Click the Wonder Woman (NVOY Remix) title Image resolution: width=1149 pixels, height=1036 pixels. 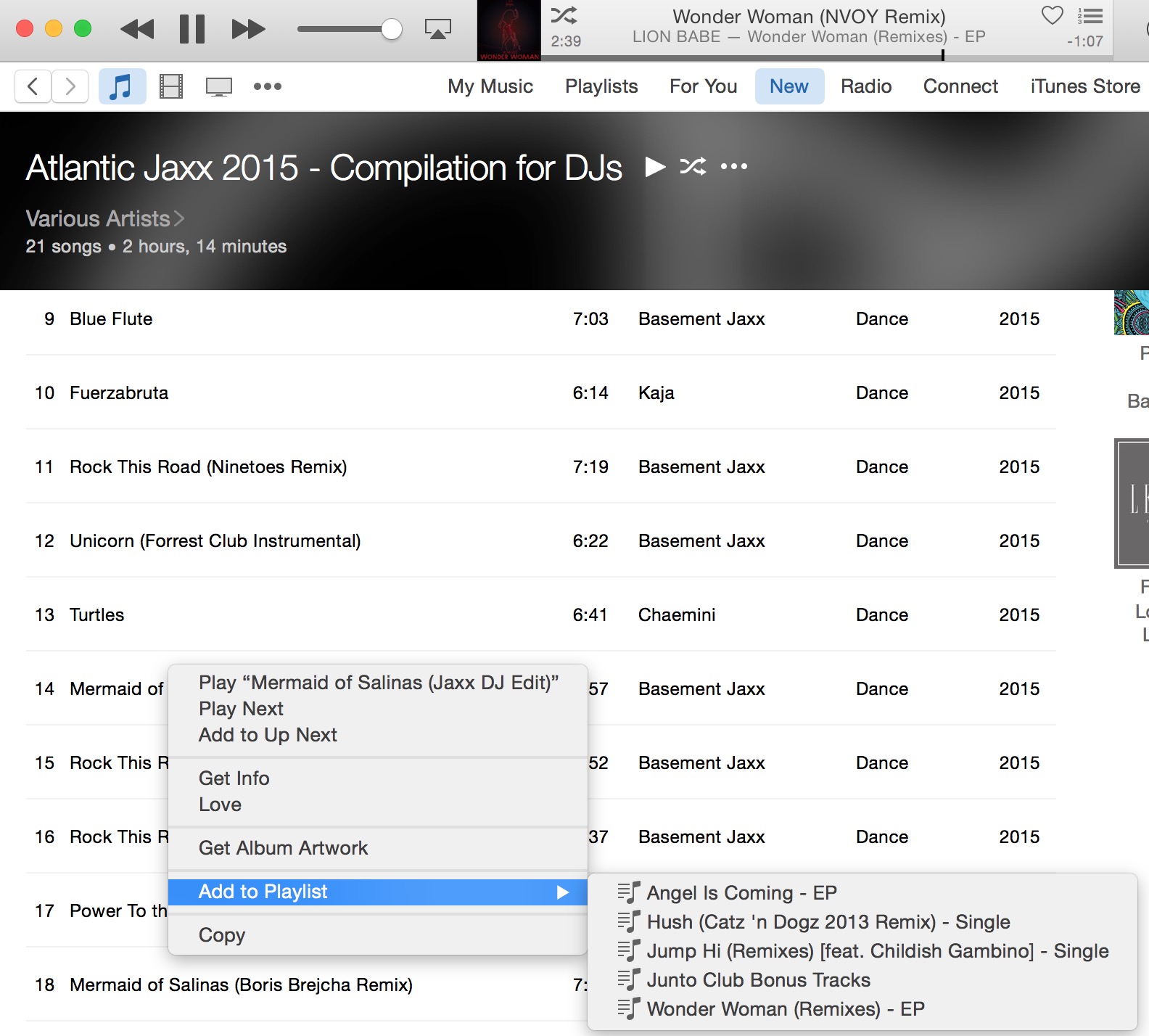[809, 16]
